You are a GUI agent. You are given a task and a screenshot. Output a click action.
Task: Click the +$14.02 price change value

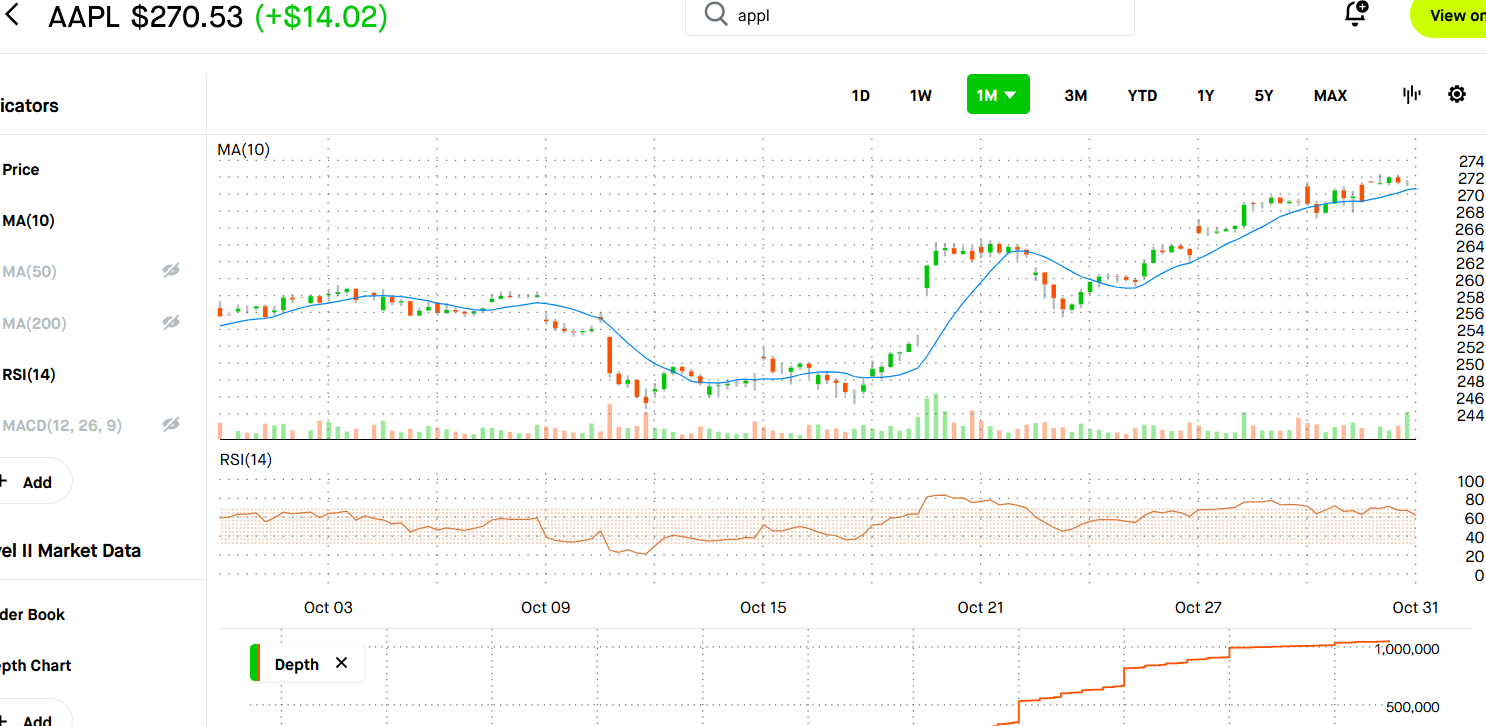(321, 17)
